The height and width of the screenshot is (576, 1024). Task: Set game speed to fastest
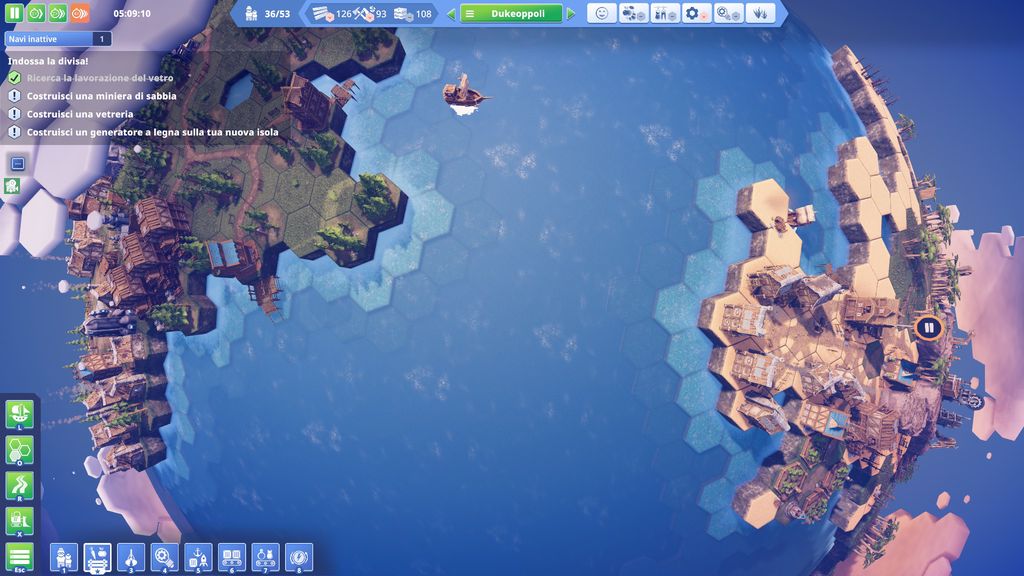pyautogui.click(x=79, y=14)
